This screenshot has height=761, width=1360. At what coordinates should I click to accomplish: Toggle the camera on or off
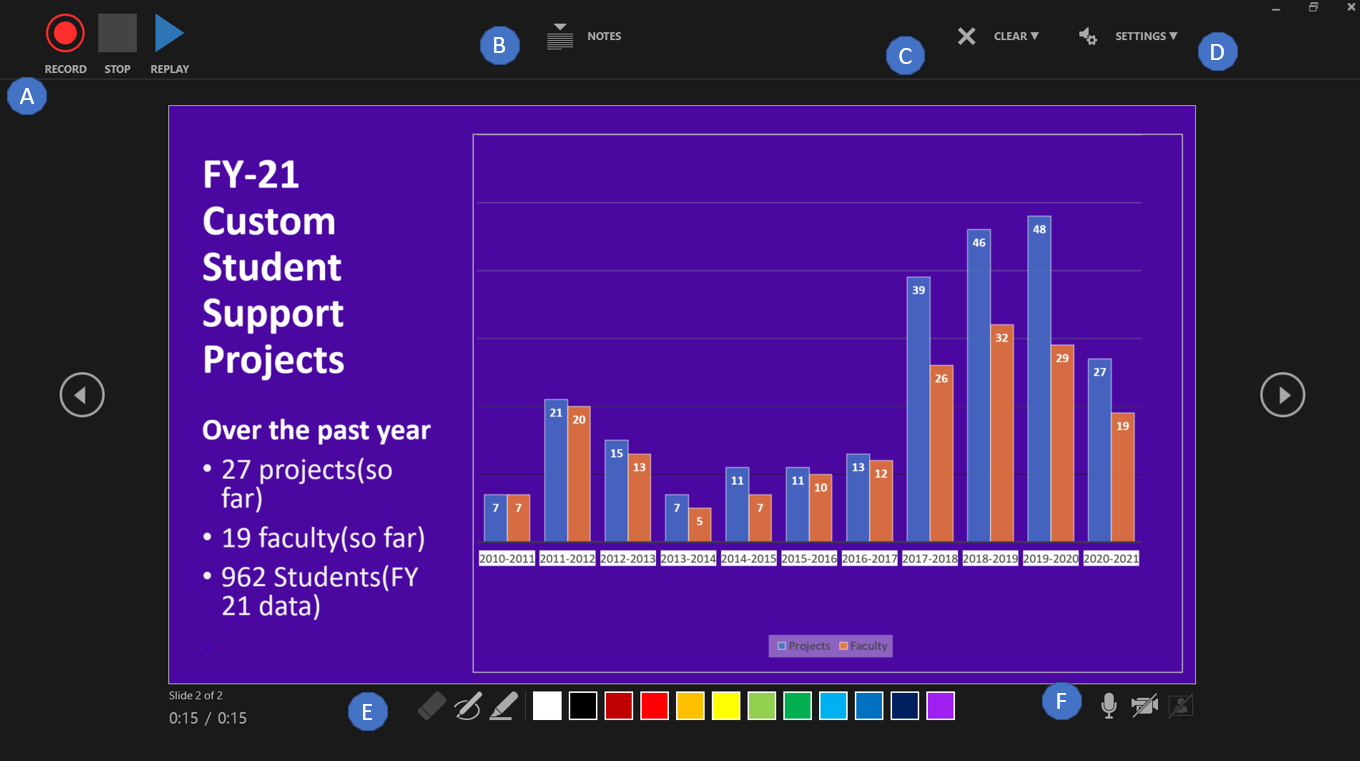pos(1144,706)
